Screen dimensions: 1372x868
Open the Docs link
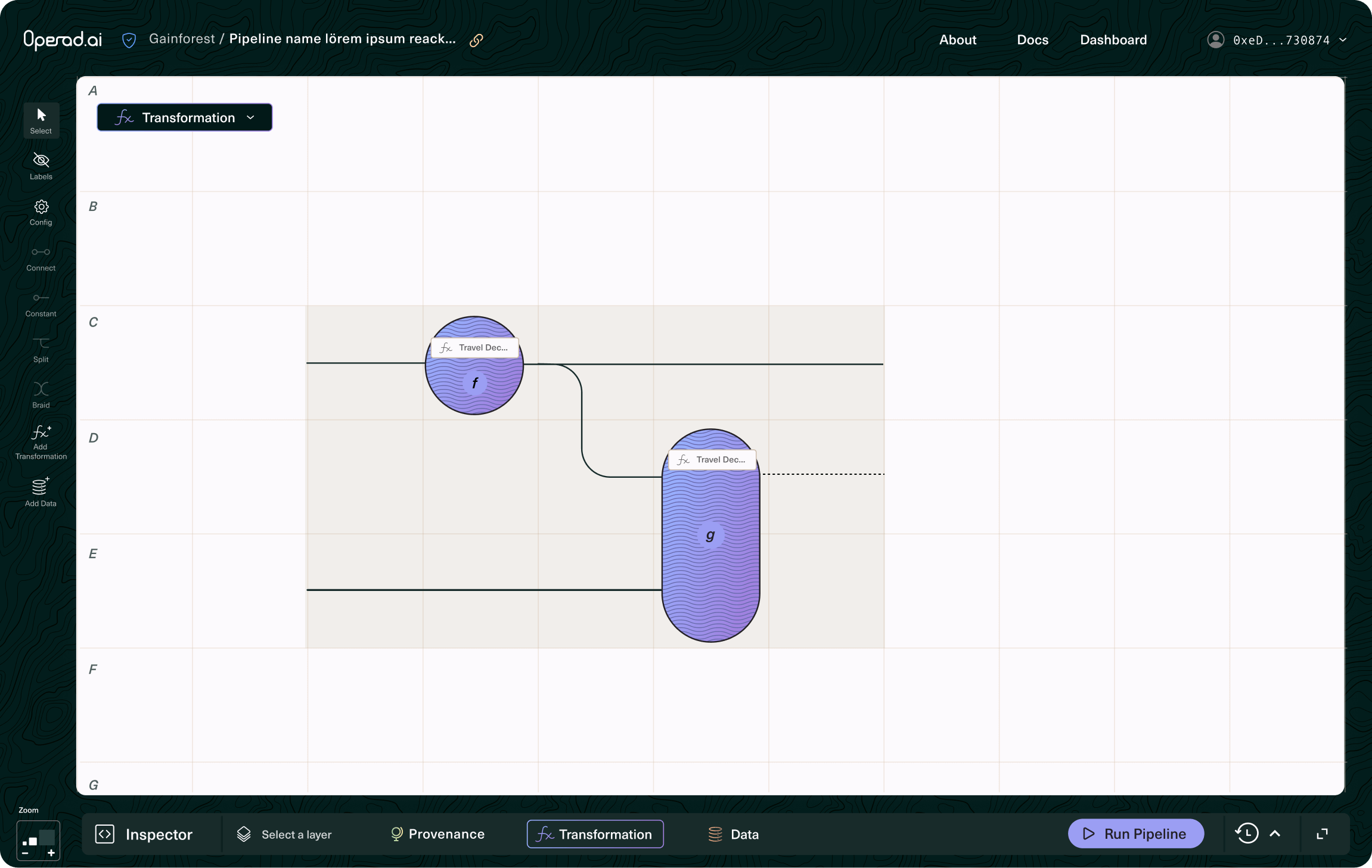click(1032, 40)
